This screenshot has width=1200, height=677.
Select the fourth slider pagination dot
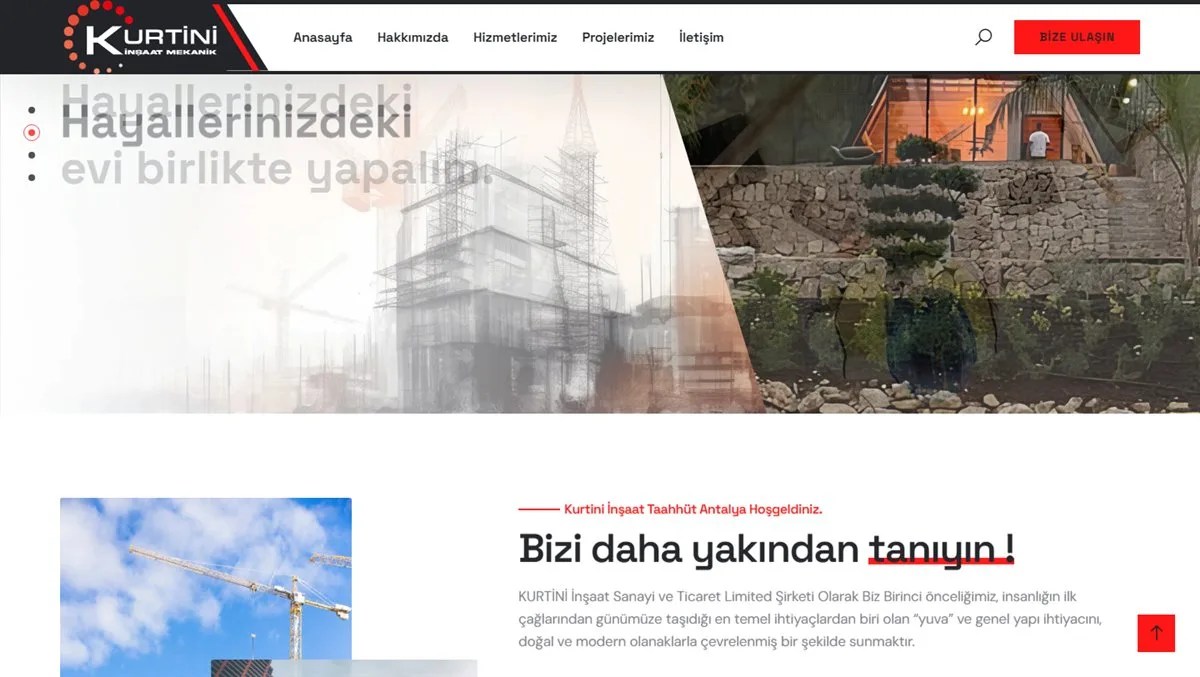click(x=32, y=178)
